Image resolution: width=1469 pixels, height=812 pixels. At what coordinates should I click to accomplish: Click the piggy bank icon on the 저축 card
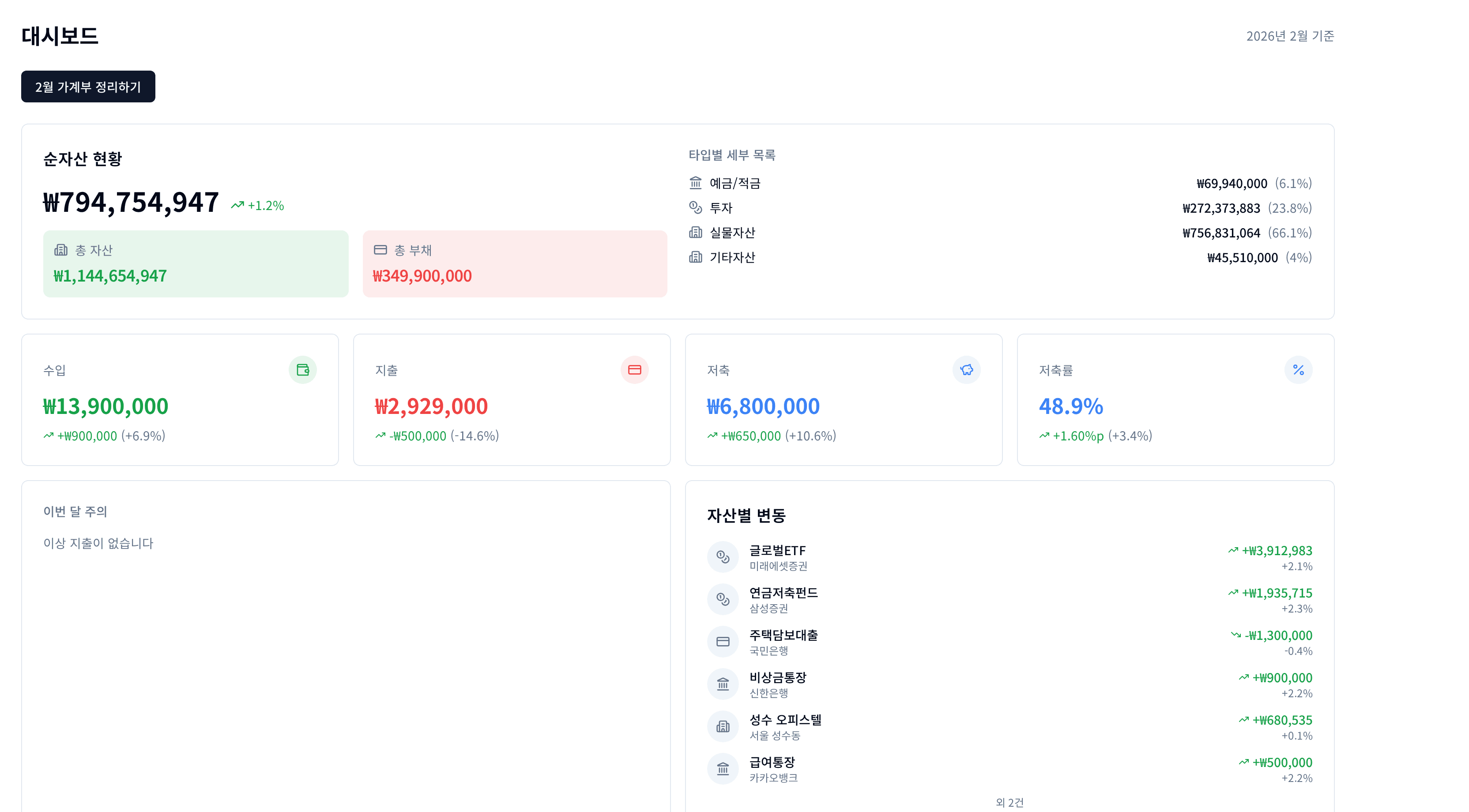click(x=967, y=369)
